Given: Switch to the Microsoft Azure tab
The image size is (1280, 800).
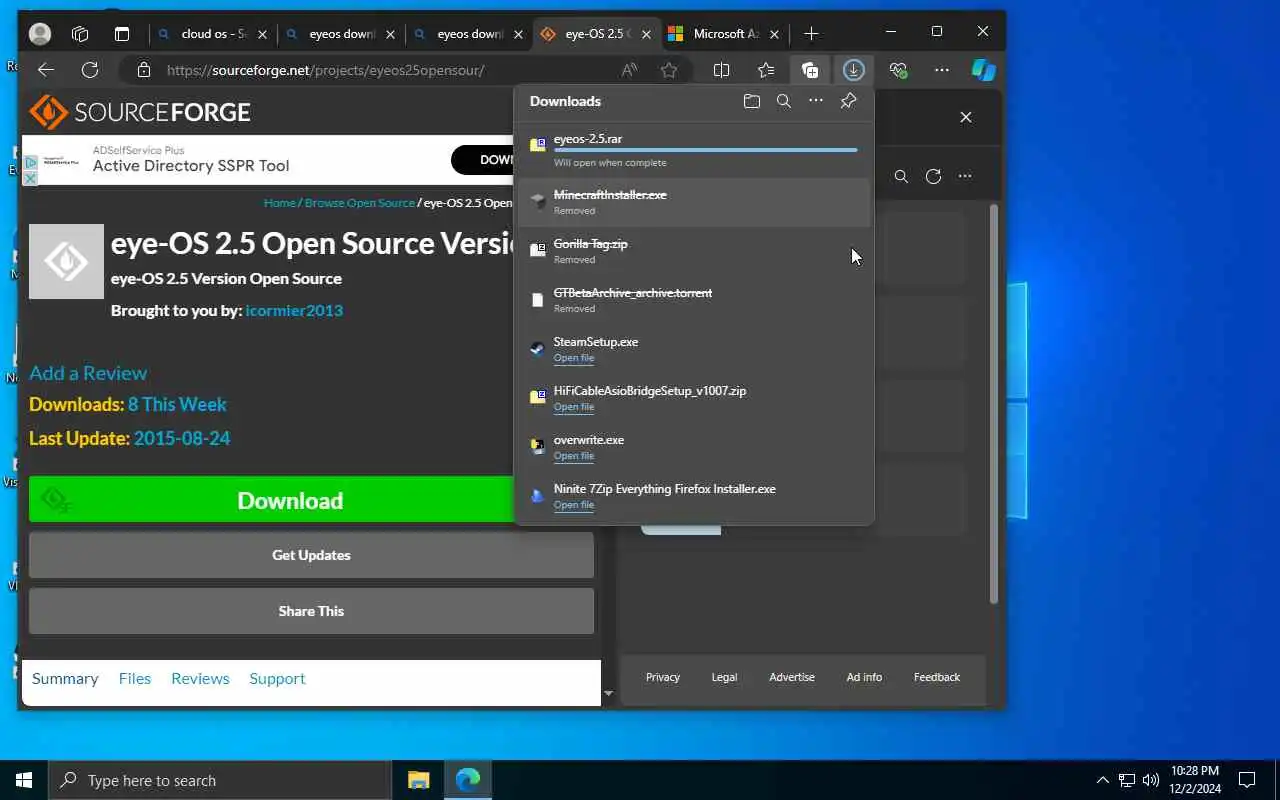Looking at the screenshot, I should 725,34.
